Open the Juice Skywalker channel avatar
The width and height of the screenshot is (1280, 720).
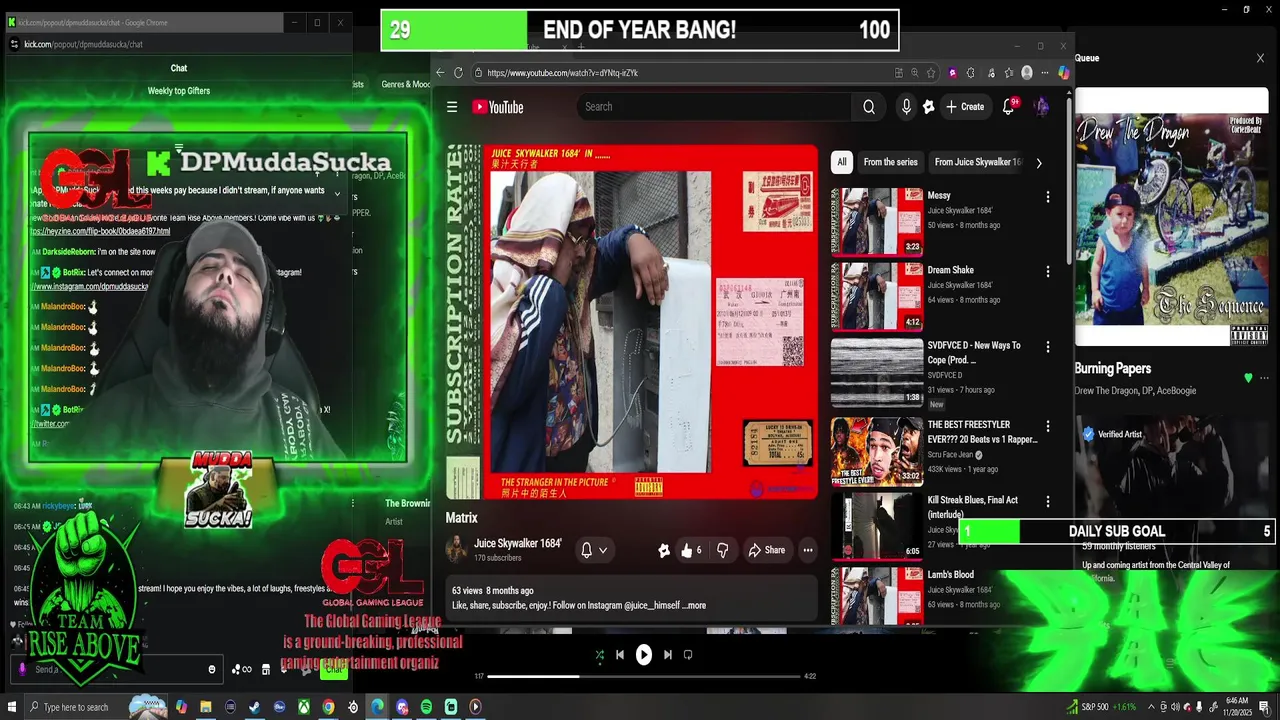coord(456,549)
